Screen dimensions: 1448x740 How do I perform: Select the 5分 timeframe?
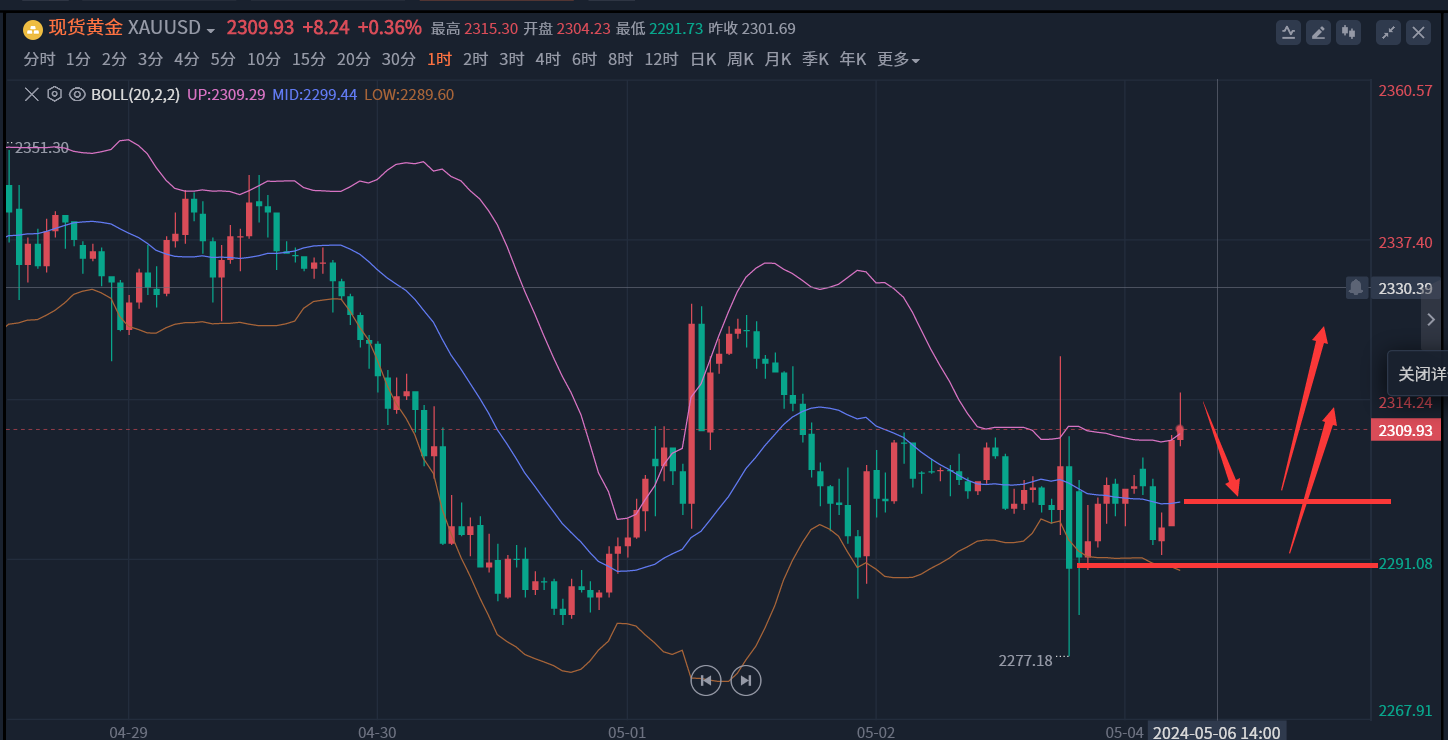click(x=222, y=60)
